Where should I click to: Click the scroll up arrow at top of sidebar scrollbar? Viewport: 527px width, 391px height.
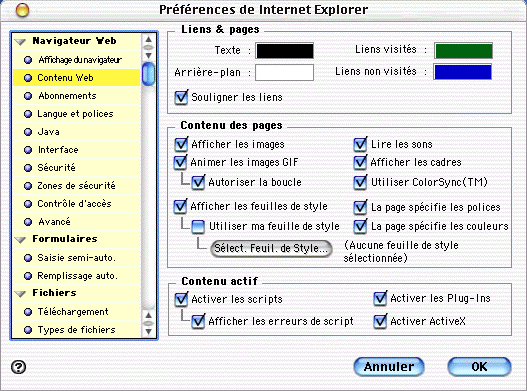pos(148,39)
